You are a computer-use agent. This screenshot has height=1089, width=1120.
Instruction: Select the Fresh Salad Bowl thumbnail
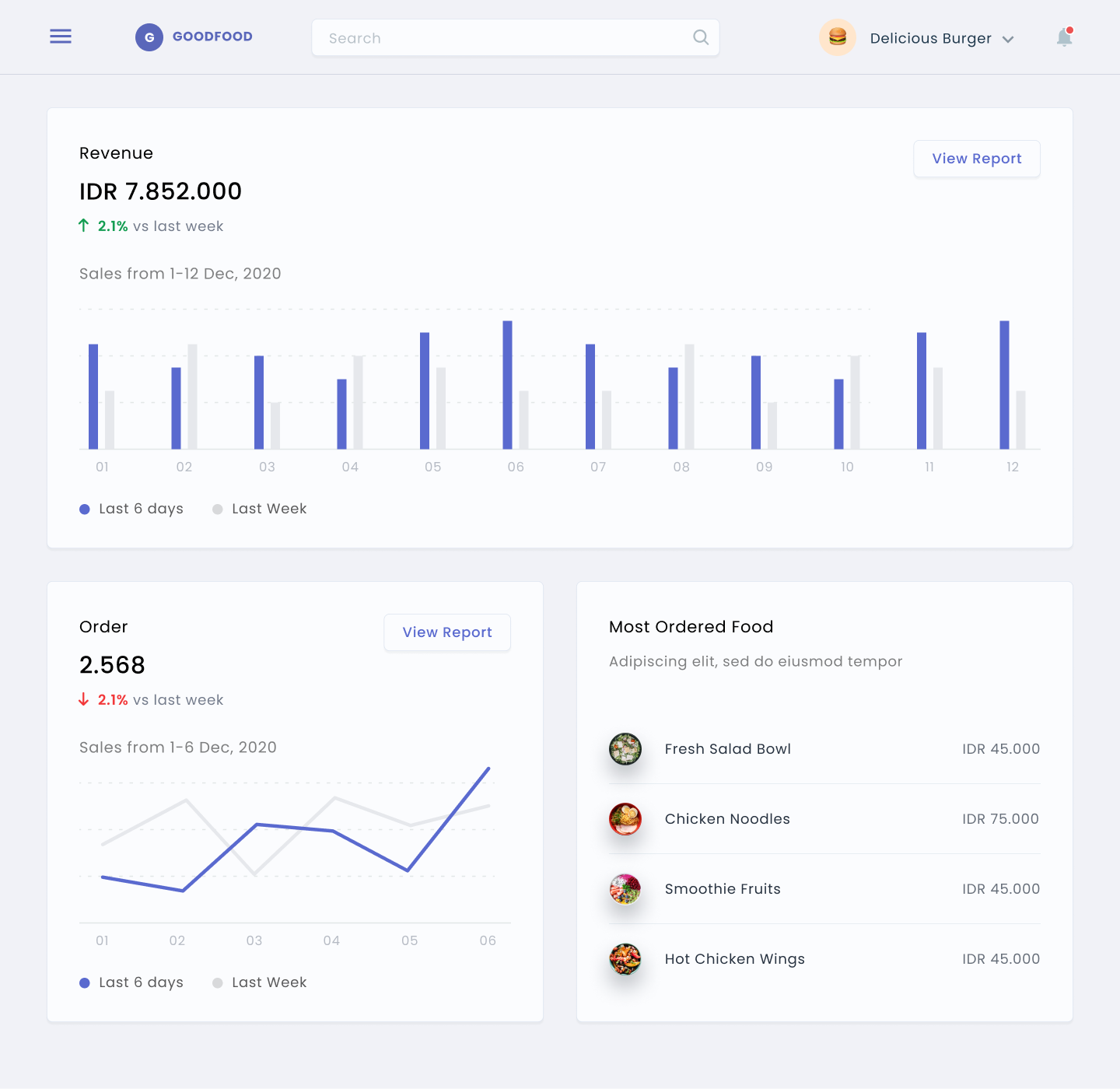pyautogui.click(x=625, y=749)
